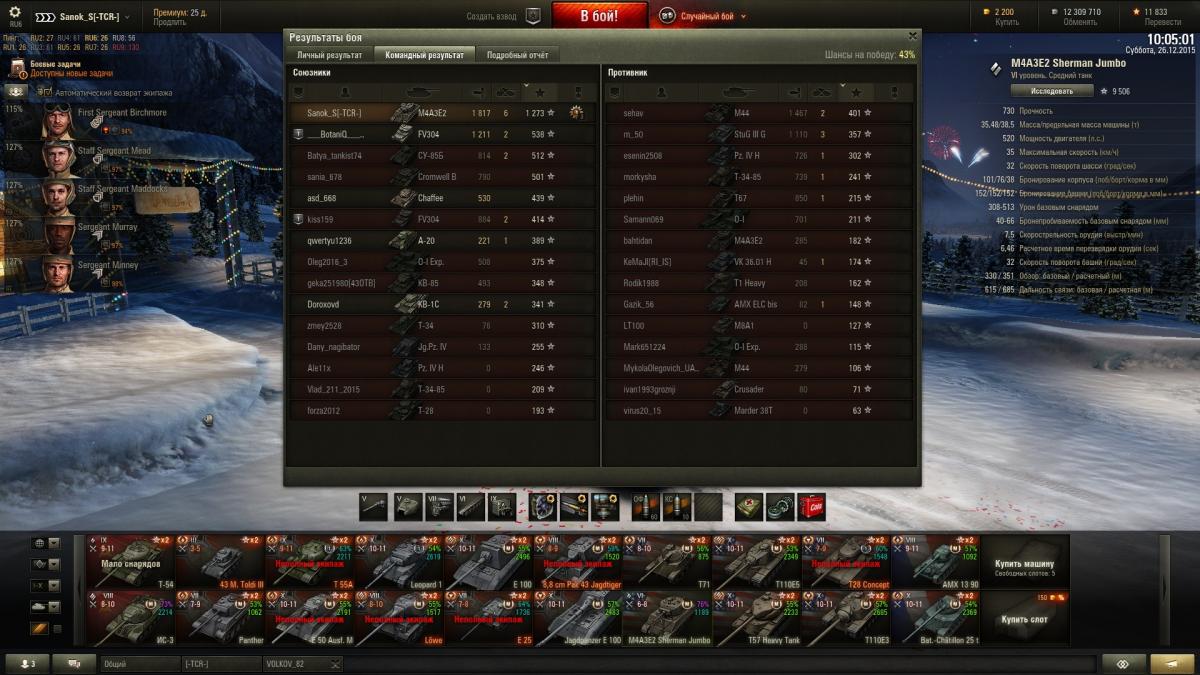The height and width of the screenshot is (675, 1200).
Task: Open contacts list button showing 3
Action: [x=27, y=664]
